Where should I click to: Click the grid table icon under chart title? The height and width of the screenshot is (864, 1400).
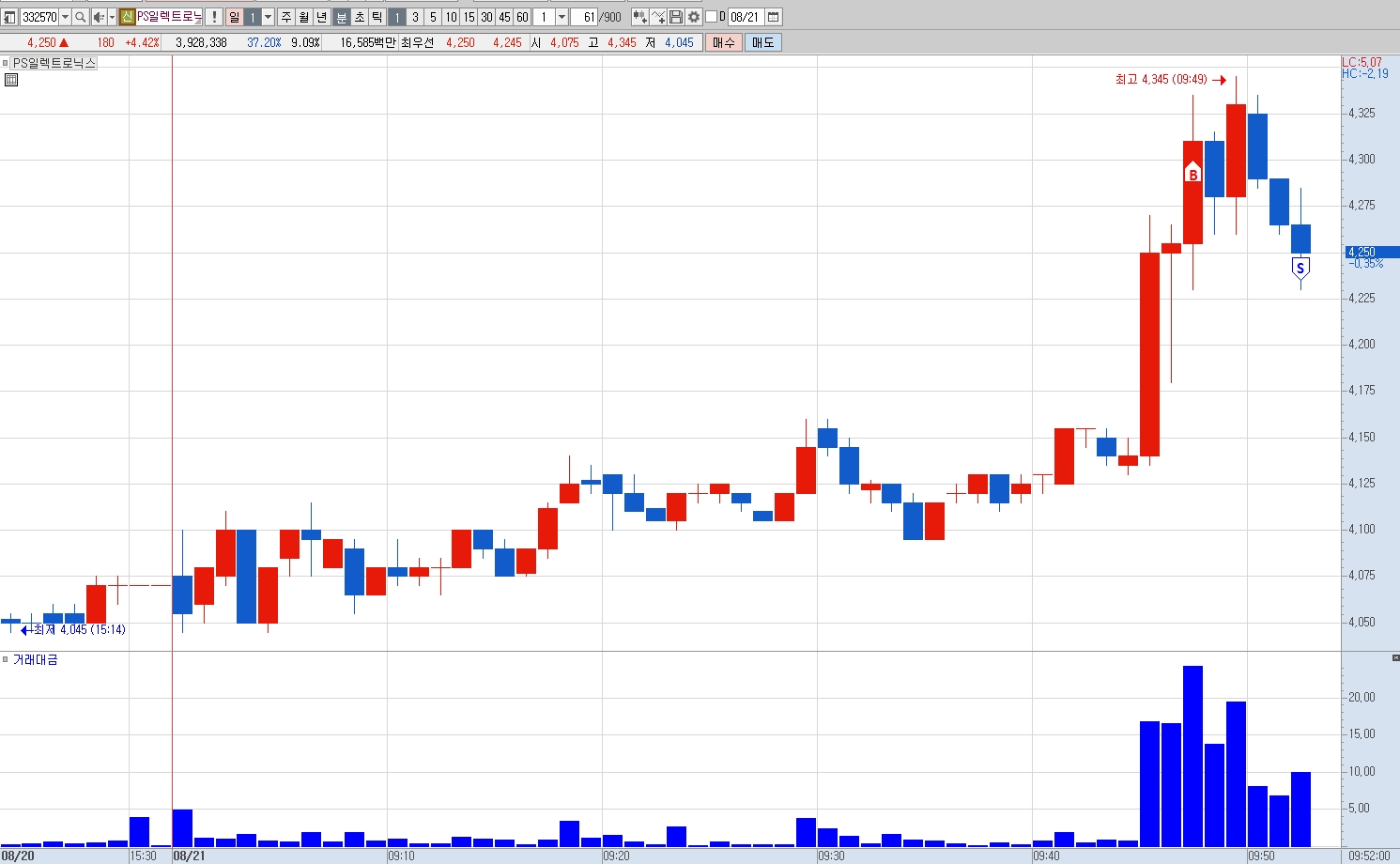click(x=11, y=80)
